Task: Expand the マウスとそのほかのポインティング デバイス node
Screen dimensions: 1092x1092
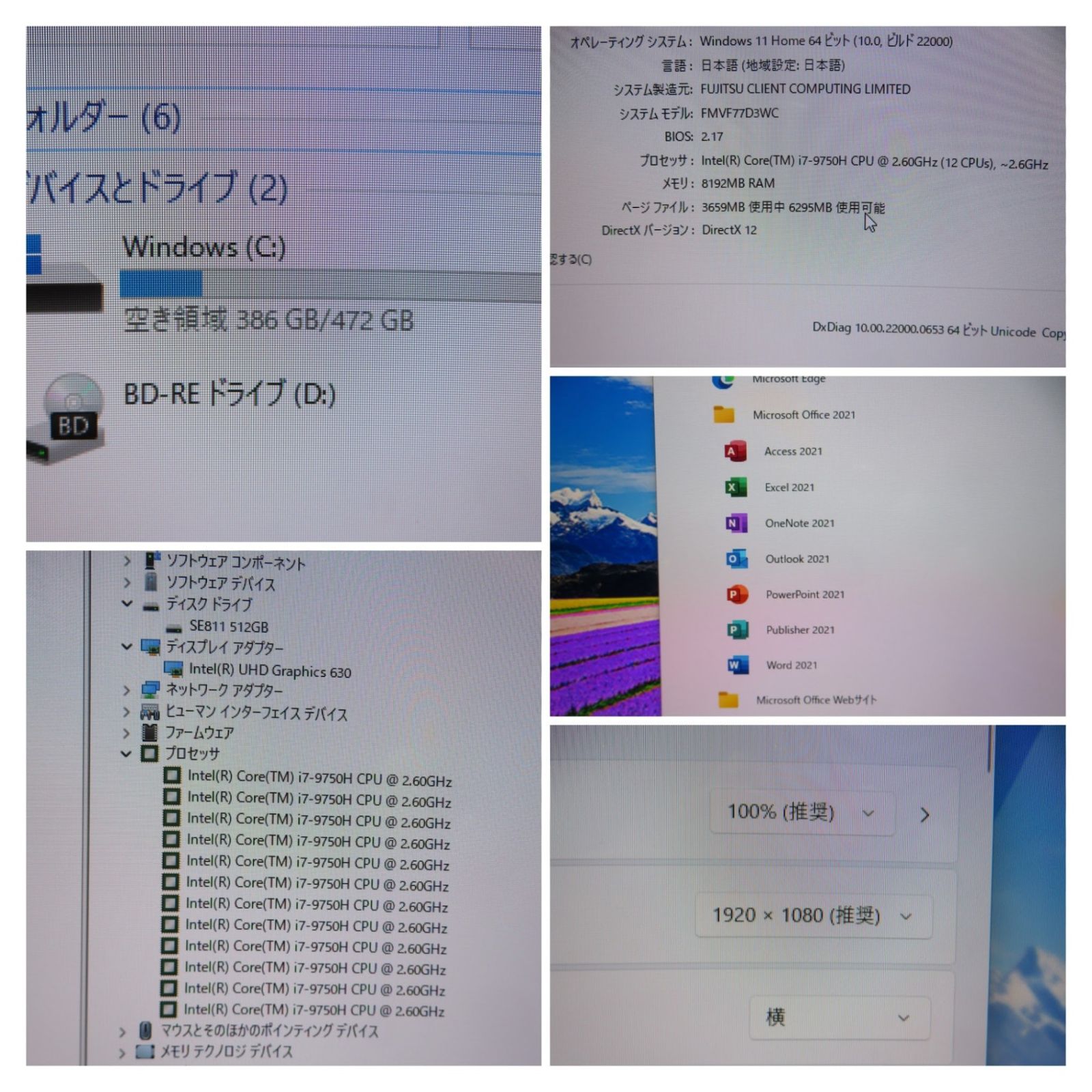Action: click(x=121, y=1031)
